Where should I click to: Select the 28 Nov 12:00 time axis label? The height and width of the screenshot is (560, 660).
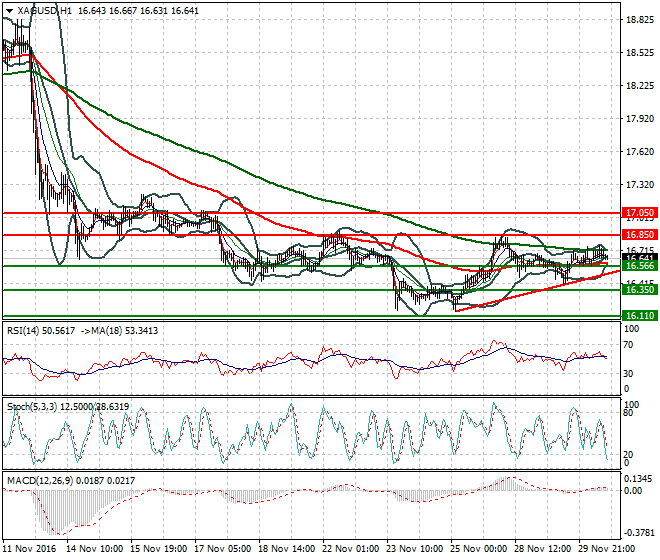[543, 549]
